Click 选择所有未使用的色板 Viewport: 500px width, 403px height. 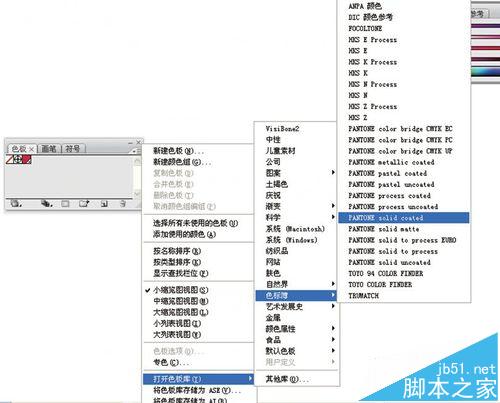[195, 223]
